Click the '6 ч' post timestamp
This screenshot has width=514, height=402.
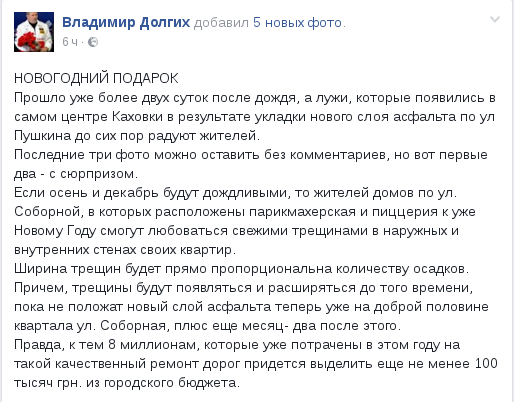tap(70, 42)
